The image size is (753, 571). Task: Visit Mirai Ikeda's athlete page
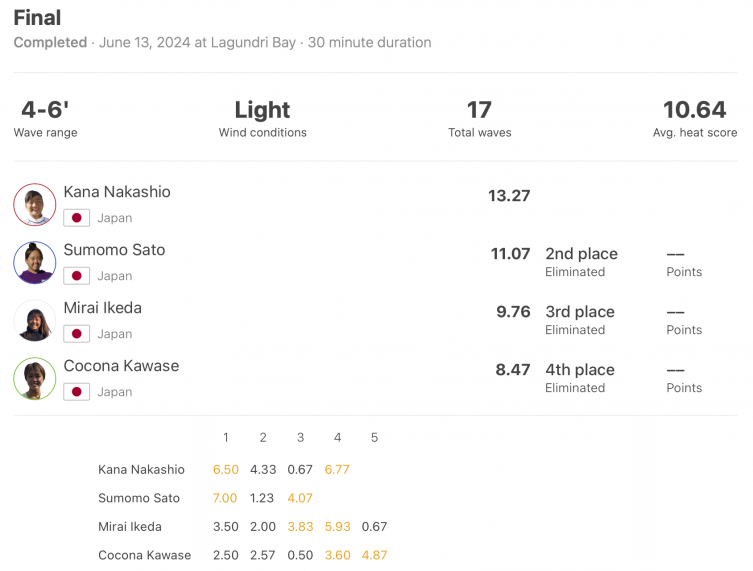103,308
